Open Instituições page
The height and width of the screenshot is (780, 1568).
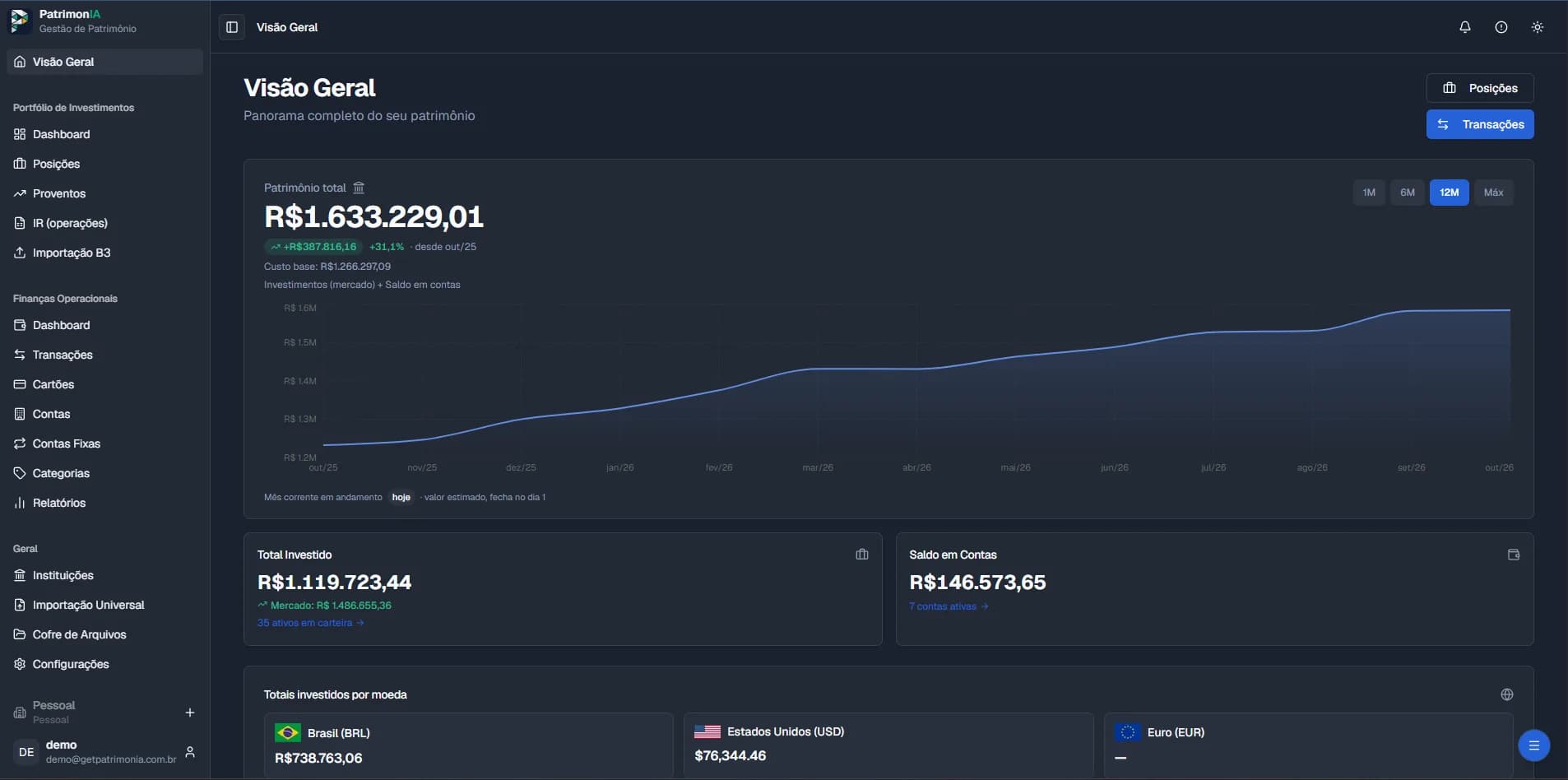point(104,575)
